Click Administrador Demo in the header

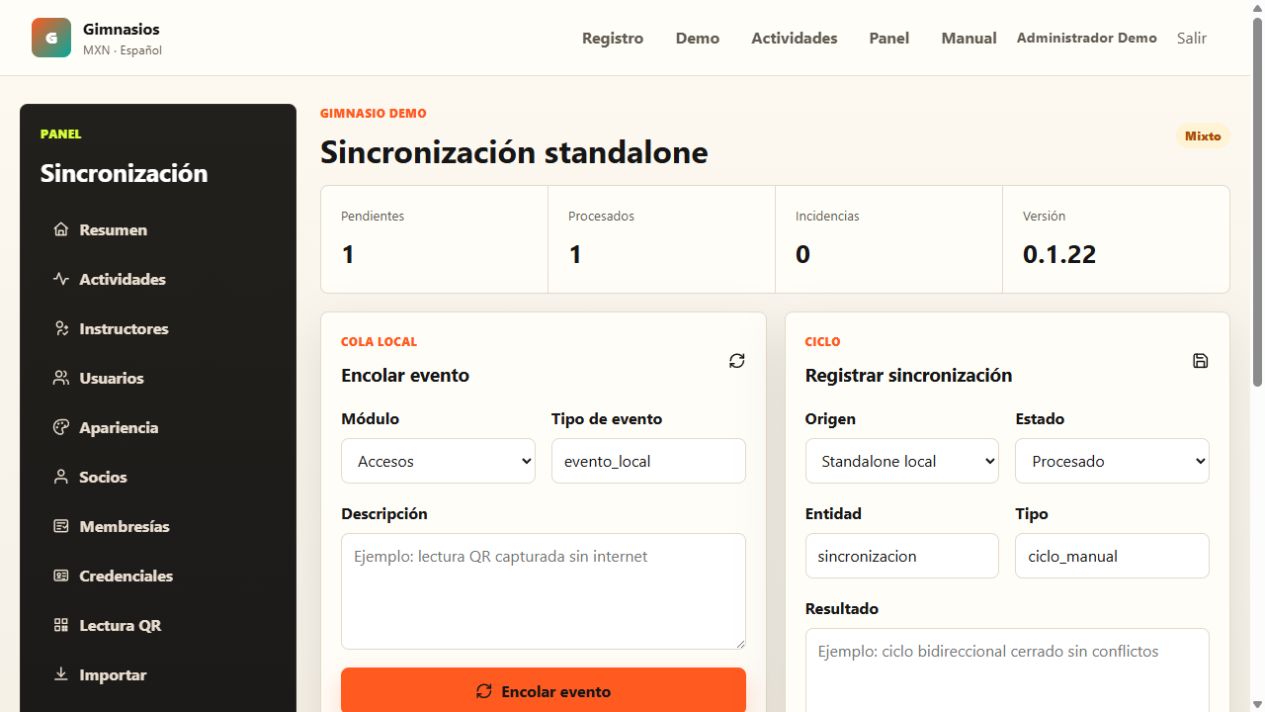pyautogui.click(x=1087, y=38)
